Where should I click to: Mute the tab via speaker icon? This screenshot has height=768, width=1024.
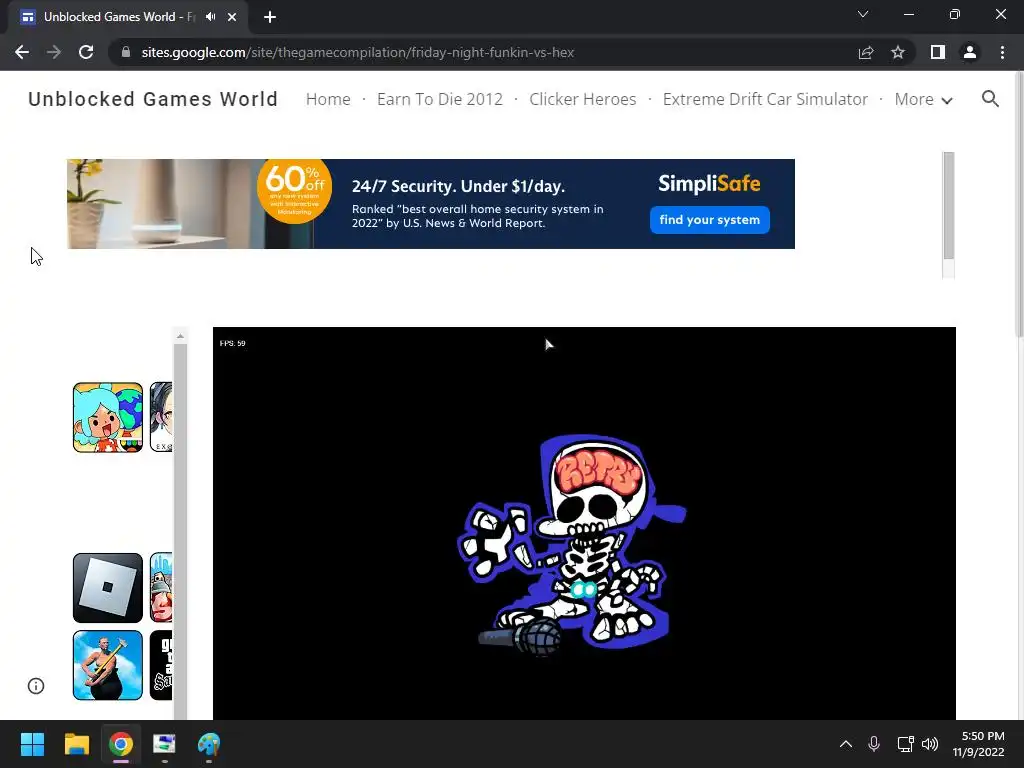coord(210,17)
